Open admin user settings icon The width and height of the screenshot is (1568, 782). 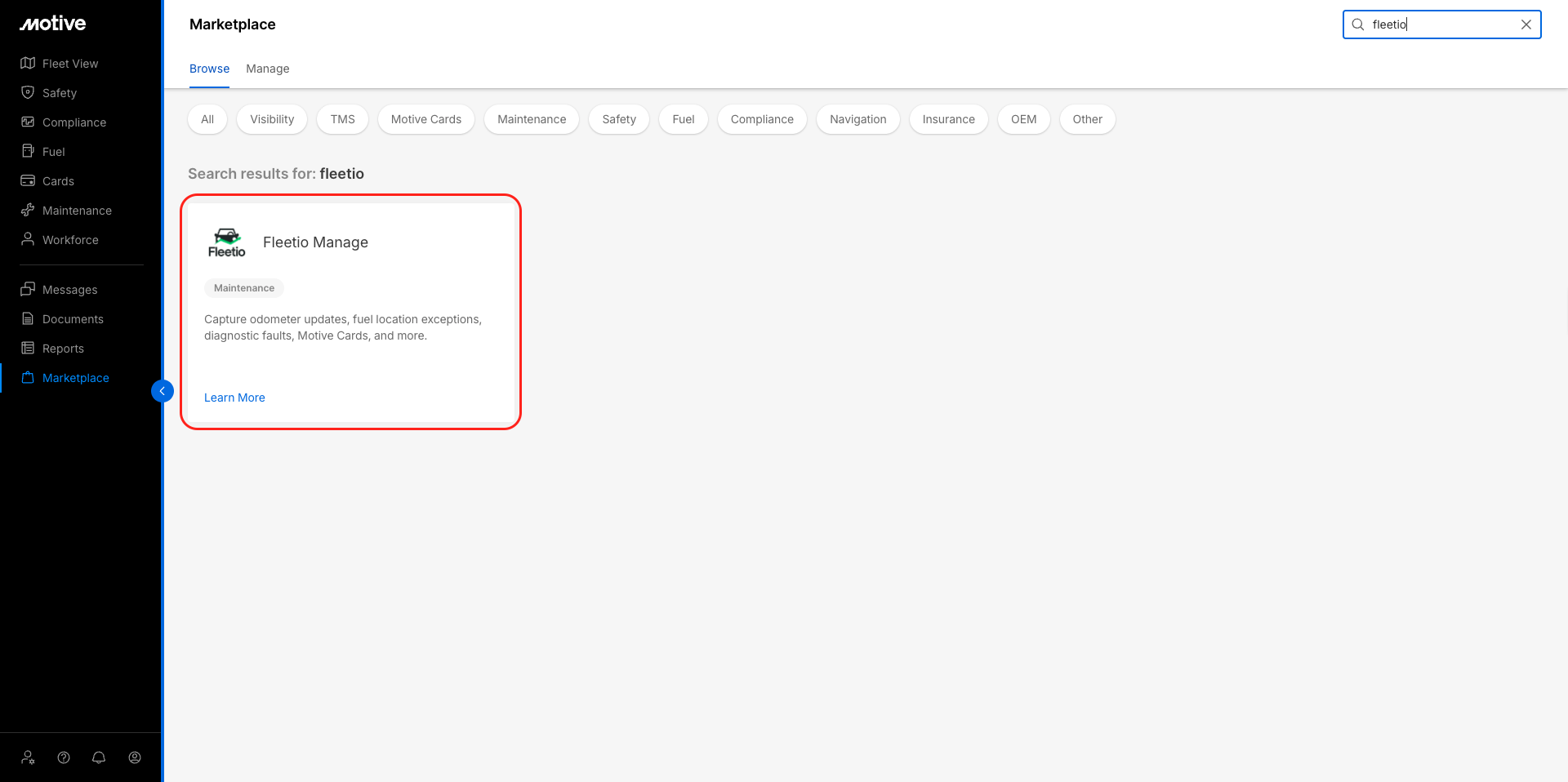click(x=29, y=758)
